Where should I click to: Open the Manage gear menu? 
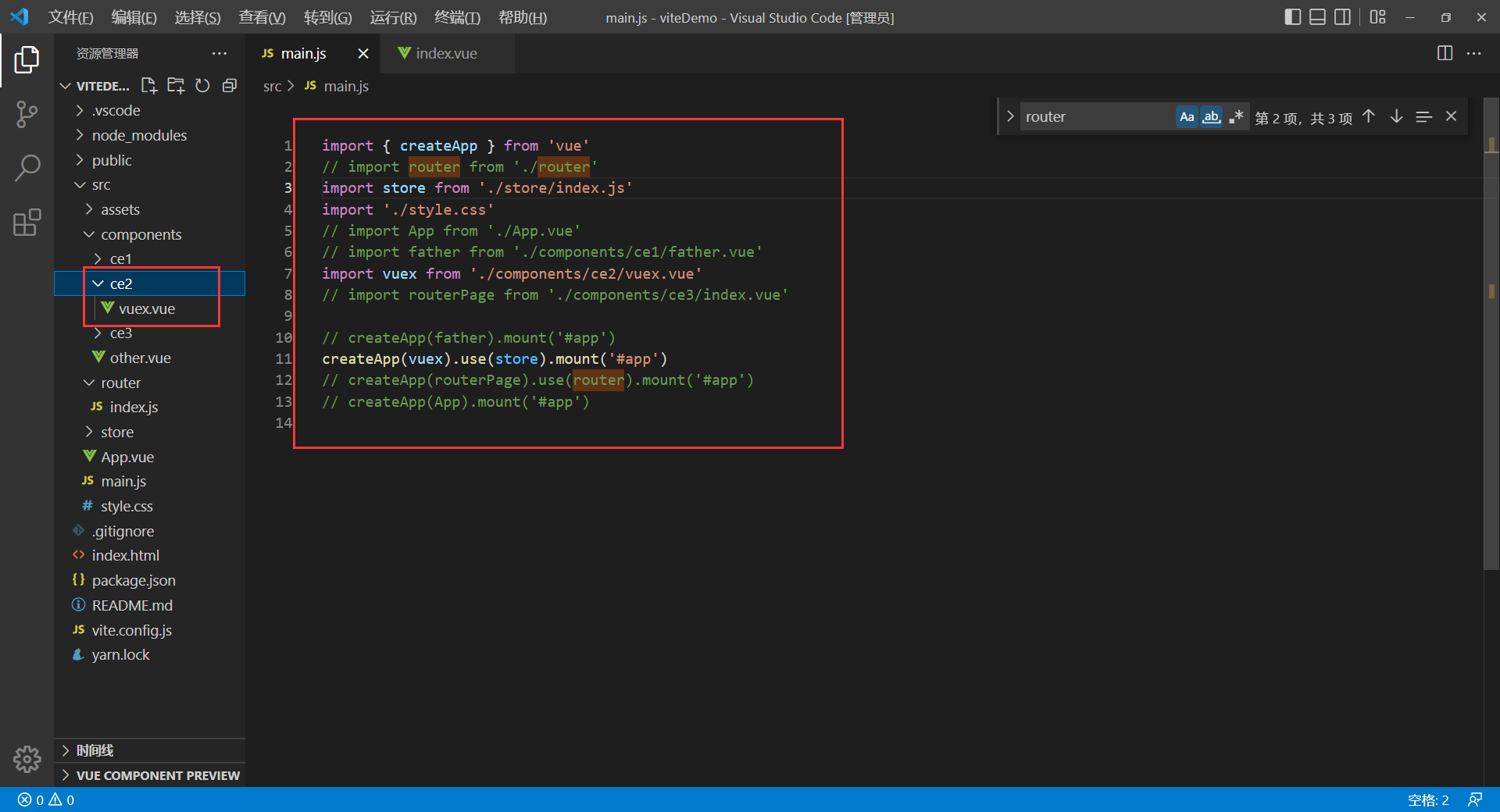point(27,758)
